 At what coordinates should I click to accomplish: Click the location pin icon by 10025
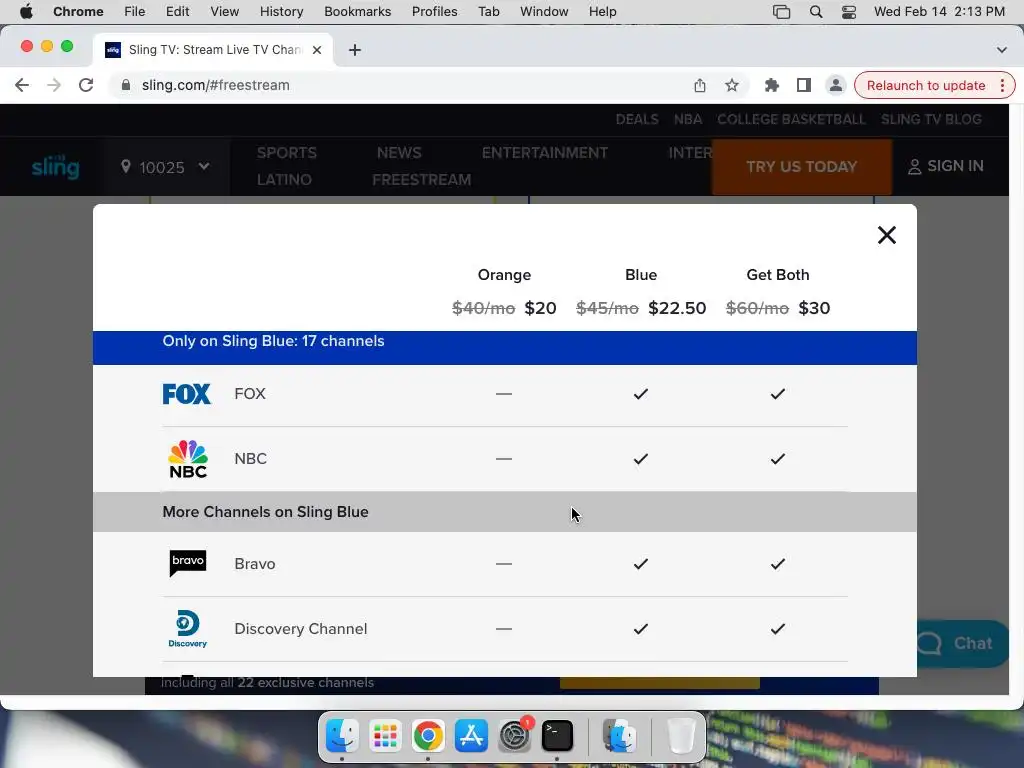(x=126, y=167)
